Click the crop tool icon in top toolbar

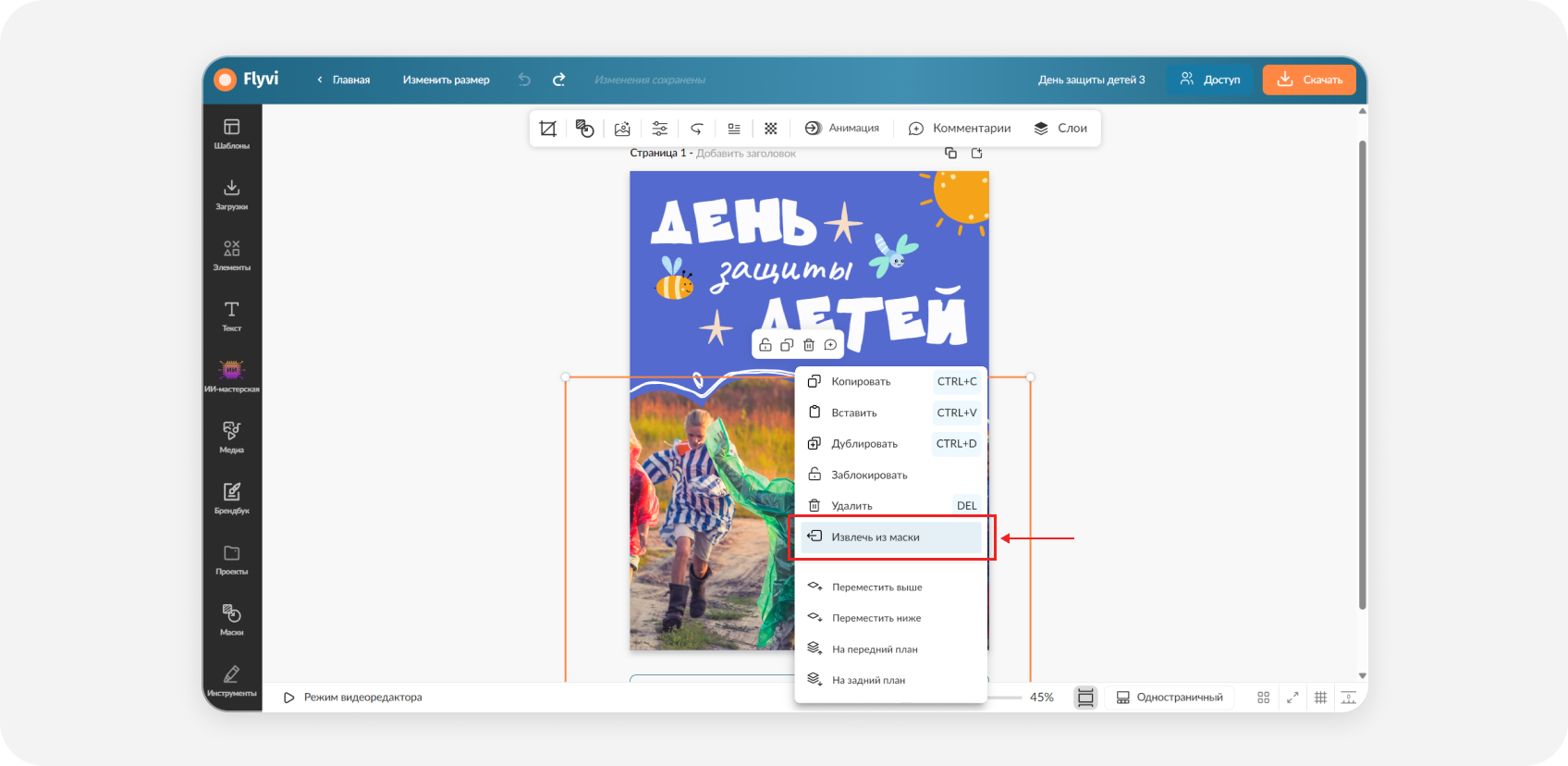point(548,129)
